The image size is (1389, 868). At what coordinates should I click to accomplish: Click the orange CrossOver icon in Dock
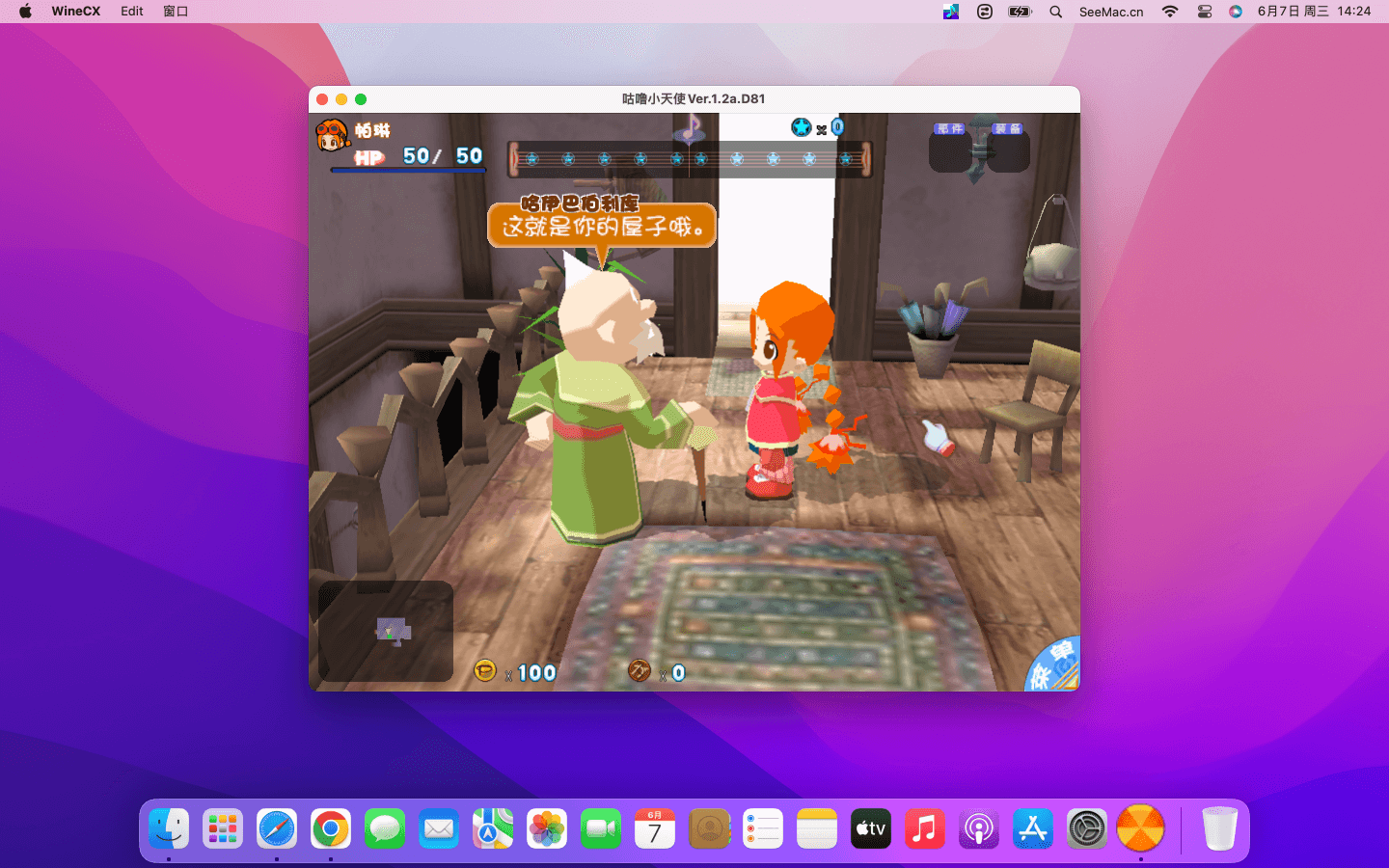click(1140, 828)
